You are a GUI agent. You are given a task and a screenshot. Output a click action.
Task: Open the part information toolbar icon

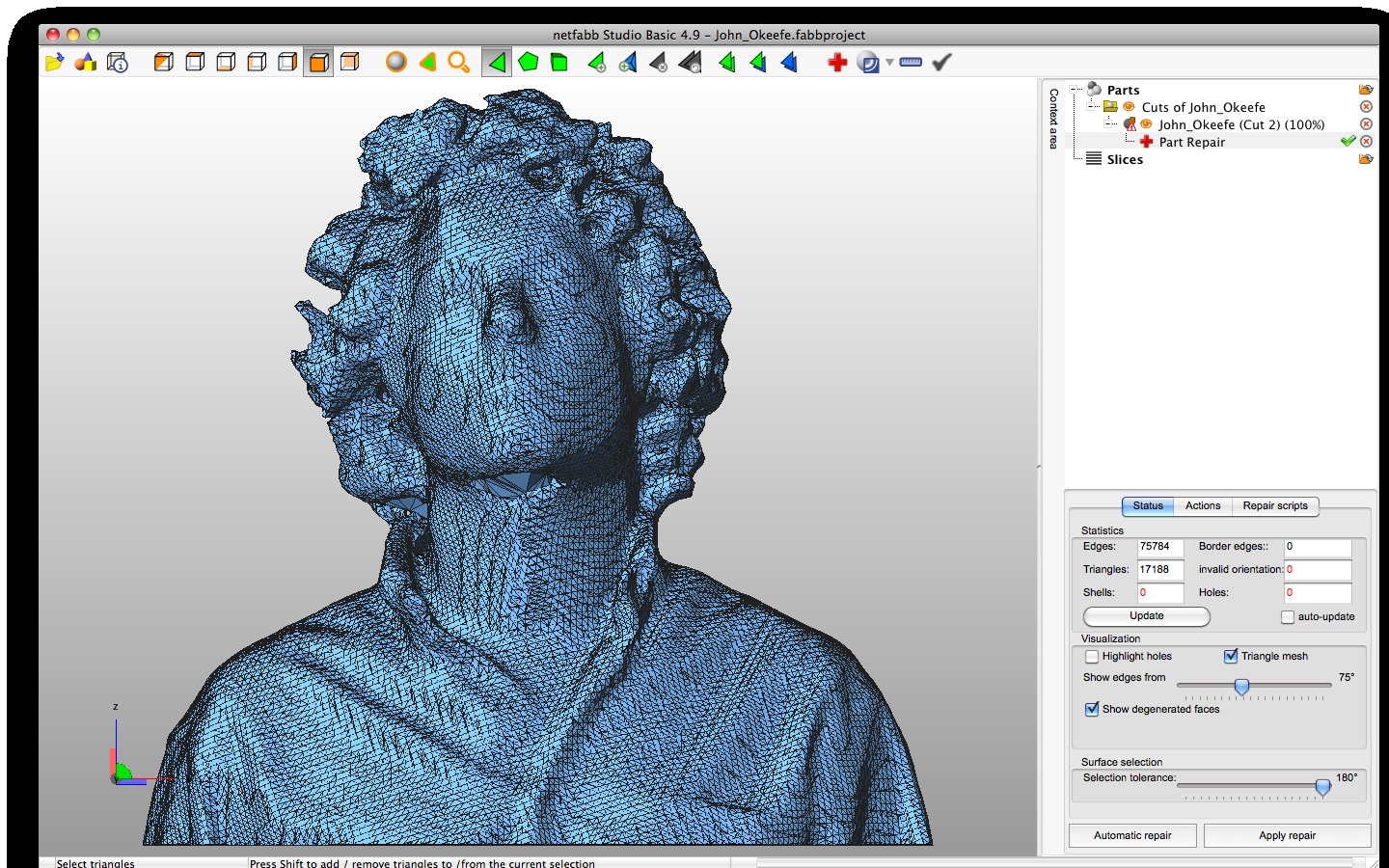click(118, 63)
